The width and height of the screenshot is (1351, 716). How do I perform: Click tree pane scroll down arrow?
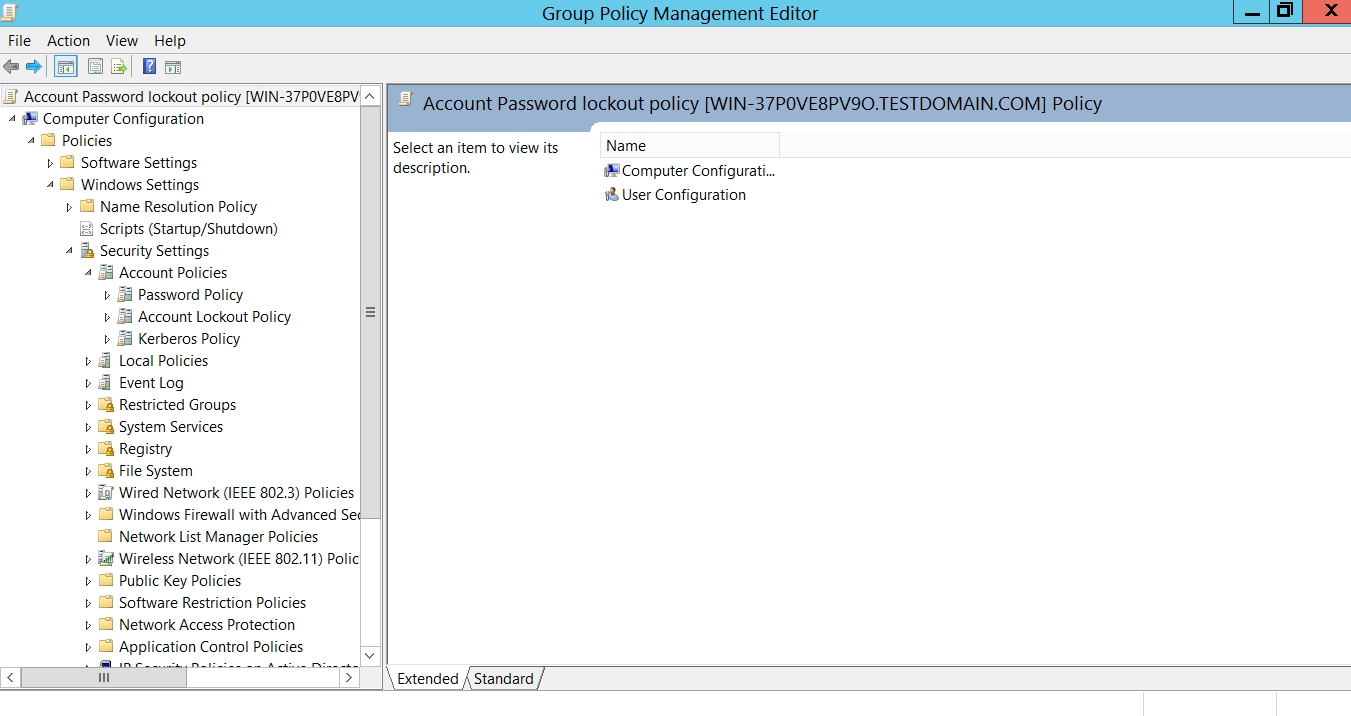coord(370,656)
